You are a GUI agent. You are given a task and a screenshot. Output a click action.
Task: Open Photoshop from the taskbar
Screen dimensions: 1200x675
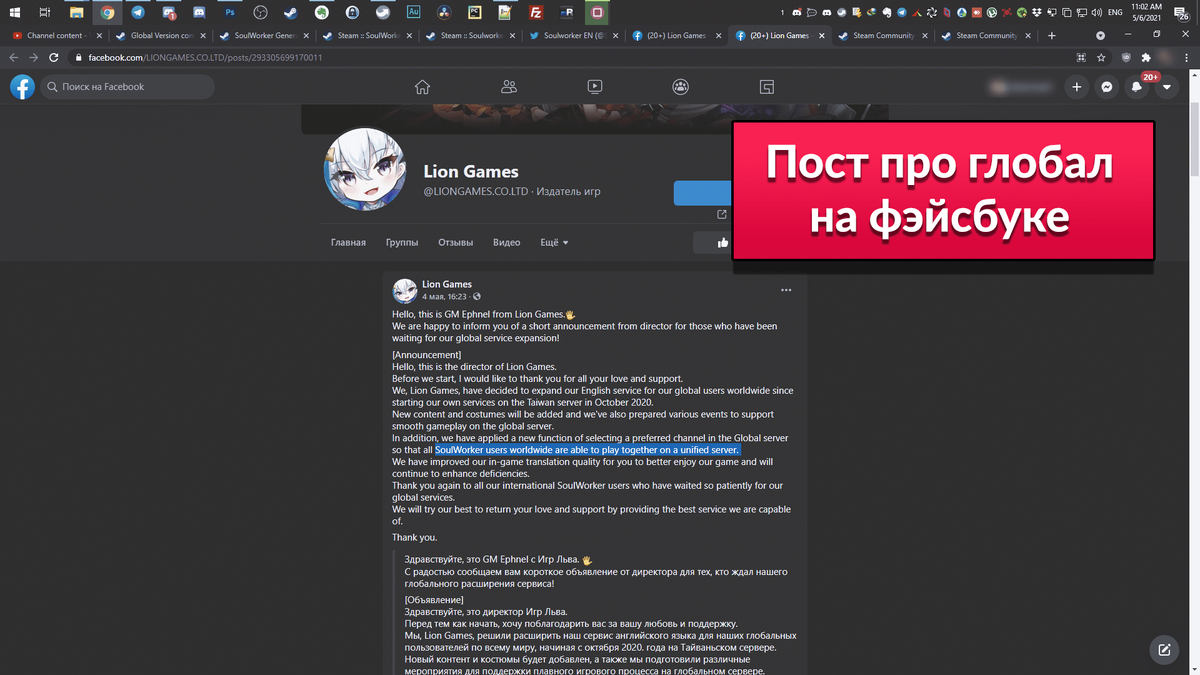coord(230,12)
